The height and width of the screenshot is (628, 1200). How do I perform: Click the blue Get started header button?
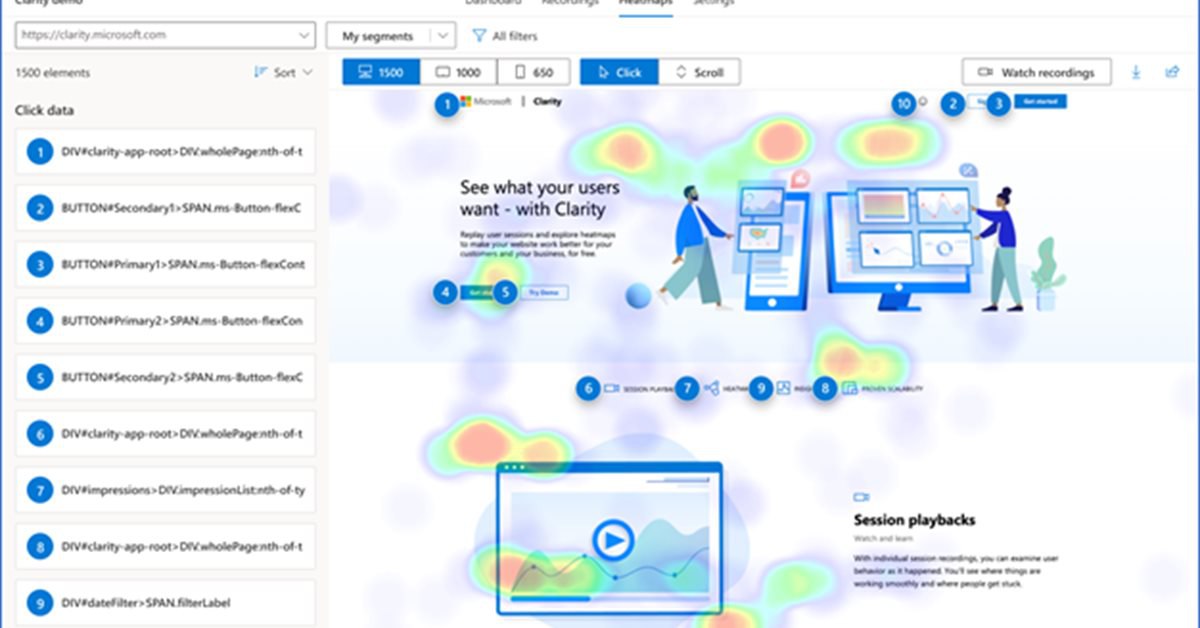coord(1040,102)
